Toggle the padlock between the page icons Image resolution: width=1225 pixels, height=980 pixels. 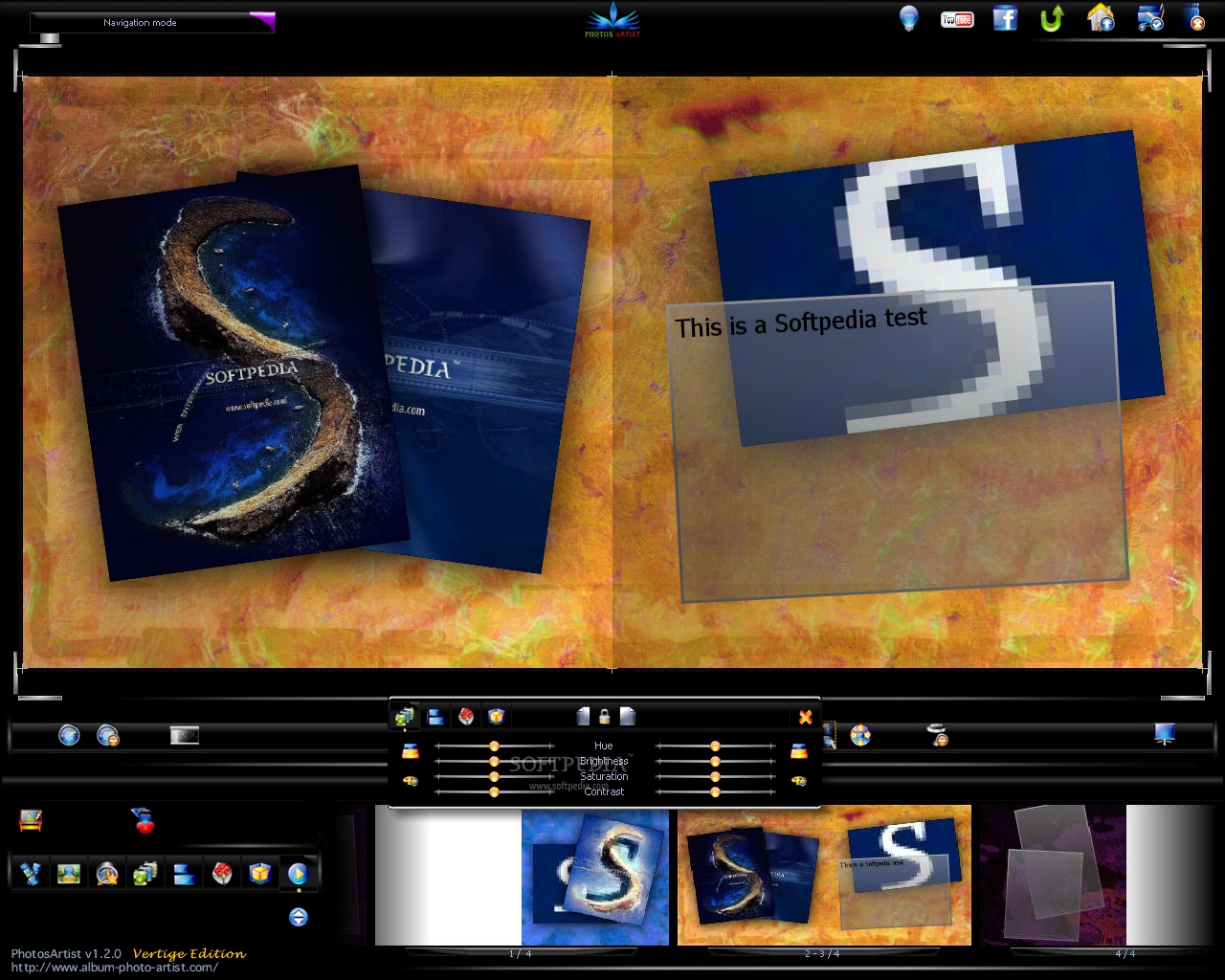point(605,716)
